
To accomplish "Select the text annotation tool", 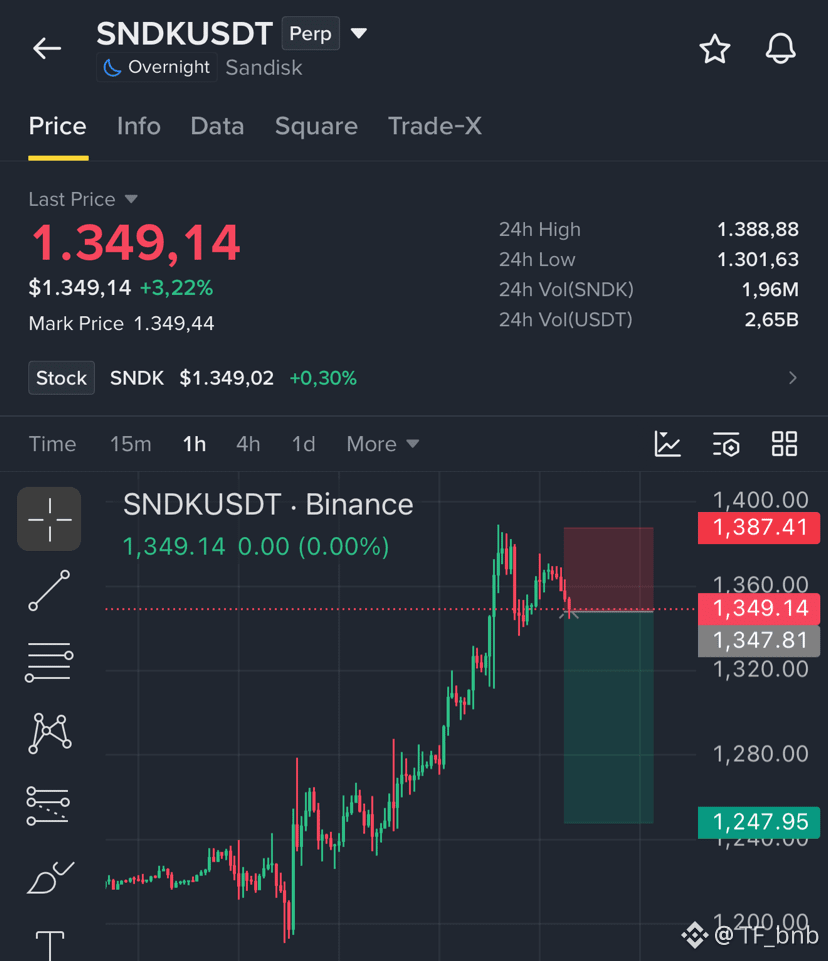I will (x=50, y=945).
